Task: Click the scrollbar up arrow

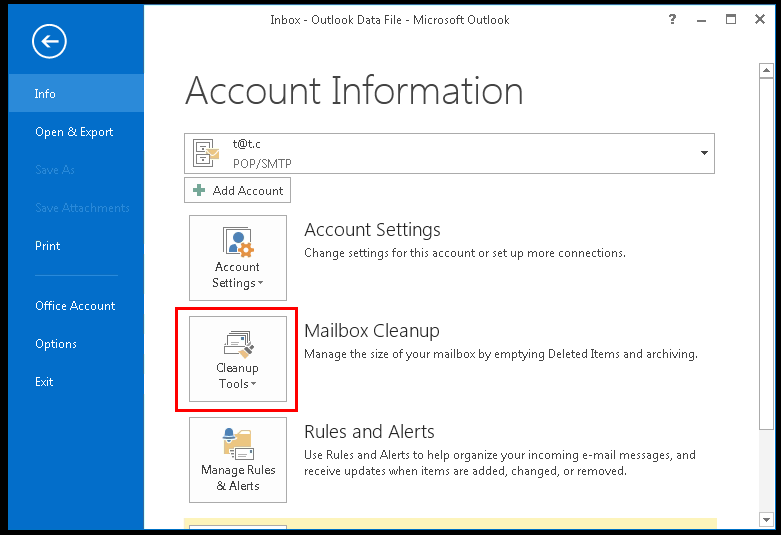Action: 766,71
